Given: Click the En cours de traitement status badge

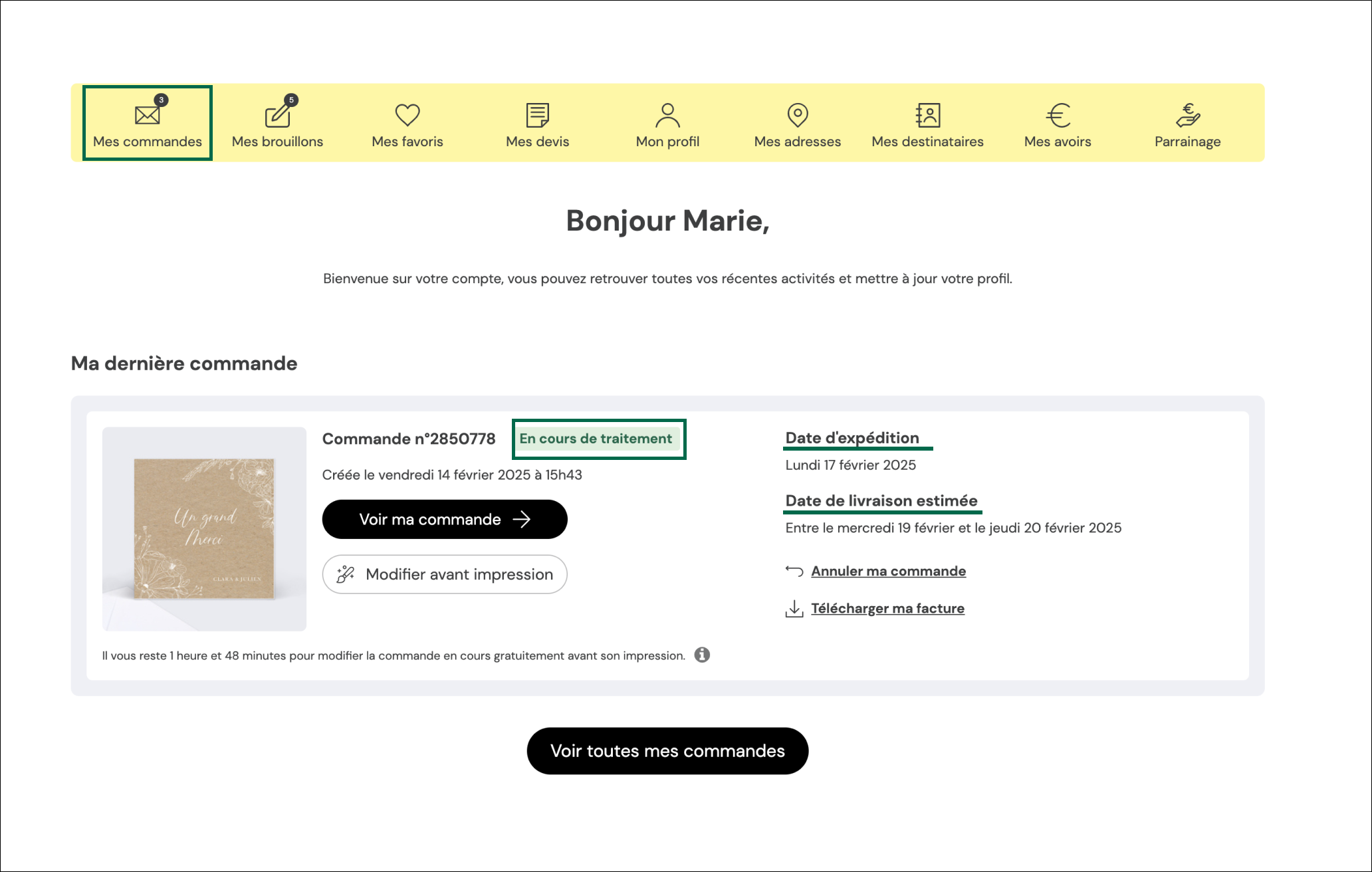Looking at the screenshot, I should click(596, 439).
